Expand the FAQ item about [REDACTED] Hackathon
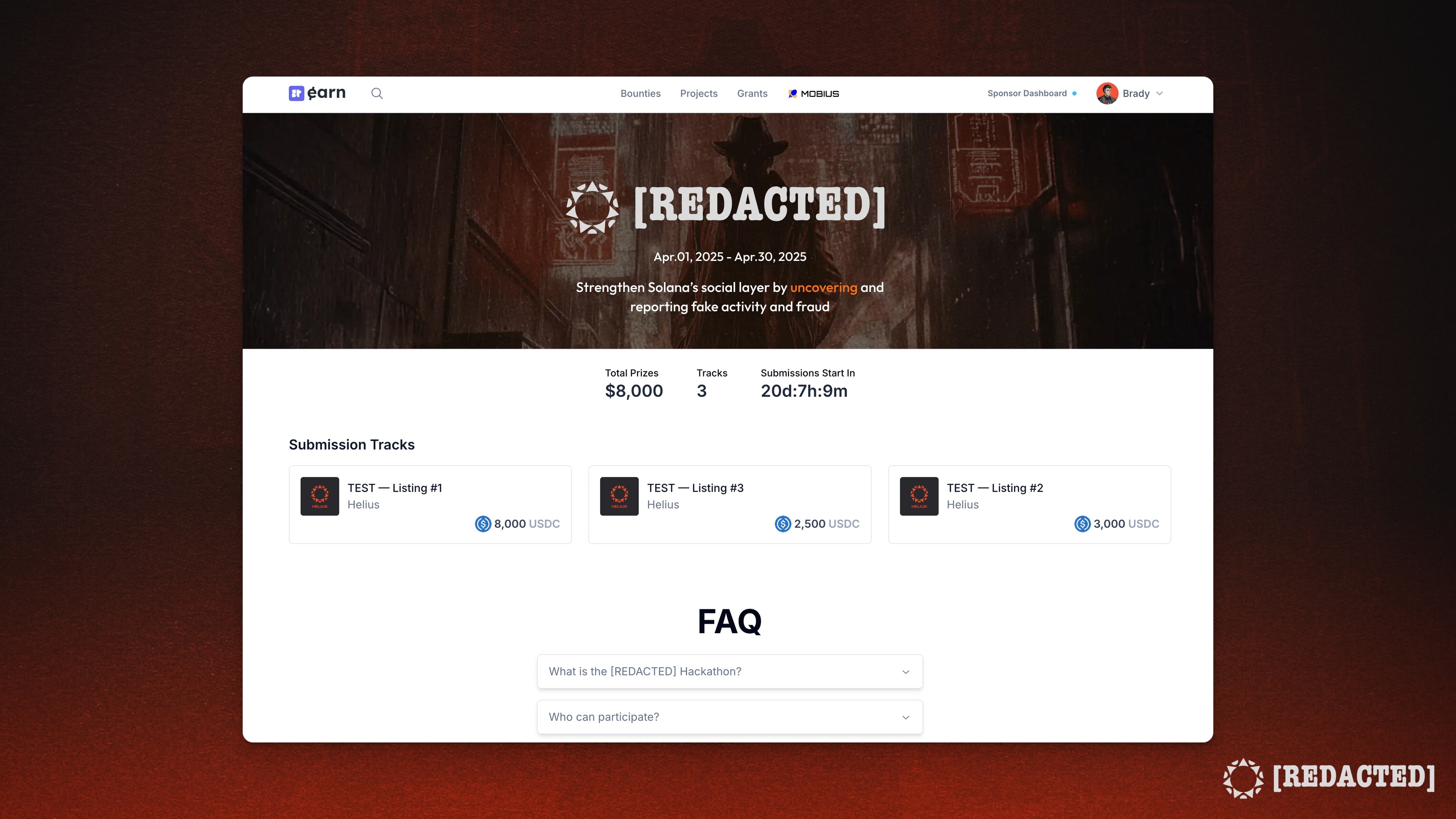This screenshot has width=1456, height=819. (728, 671)
